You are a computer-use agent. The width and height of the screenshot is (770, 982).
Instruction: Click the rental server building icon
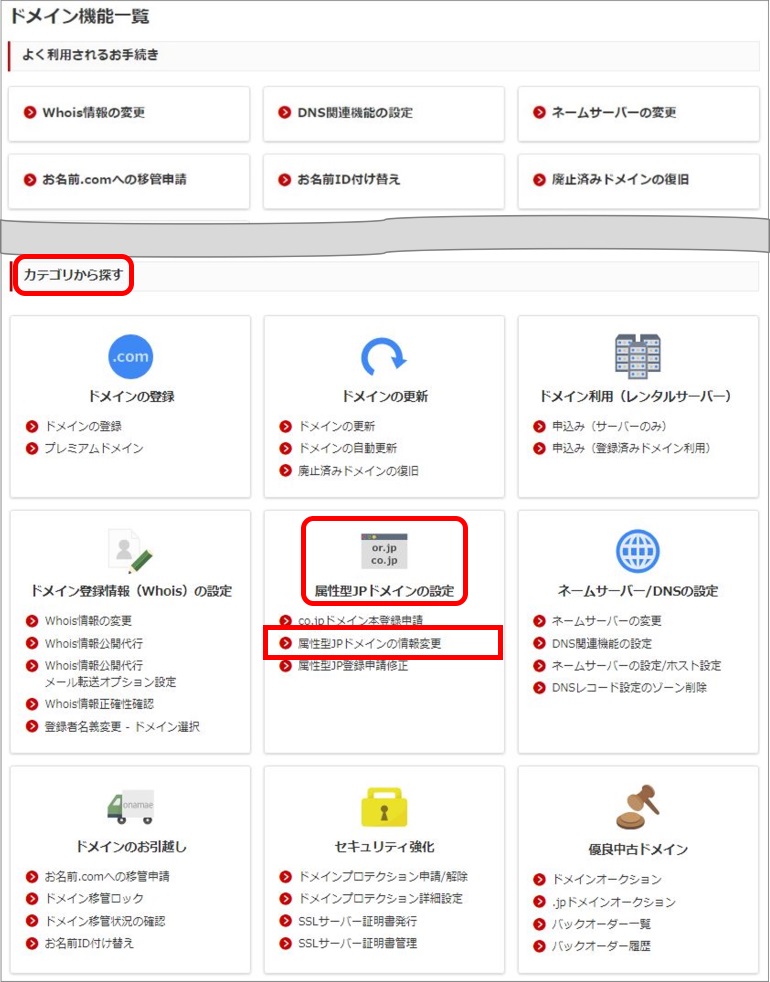(x=637, y=355)
